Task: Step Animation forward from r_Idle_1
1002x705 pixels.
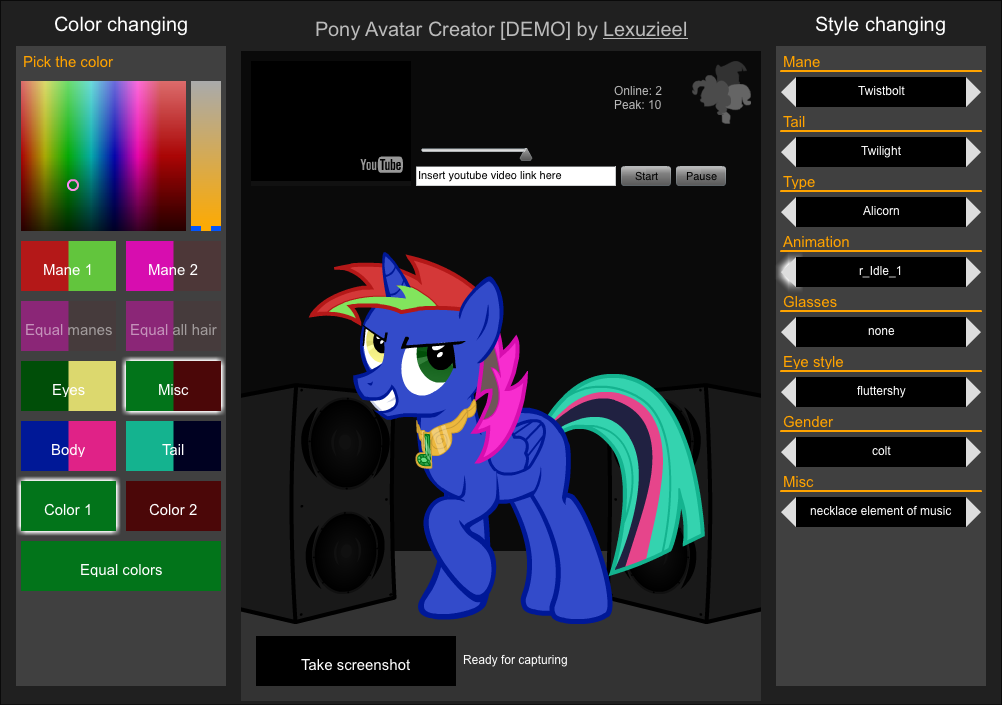Action: pos(971,271)
